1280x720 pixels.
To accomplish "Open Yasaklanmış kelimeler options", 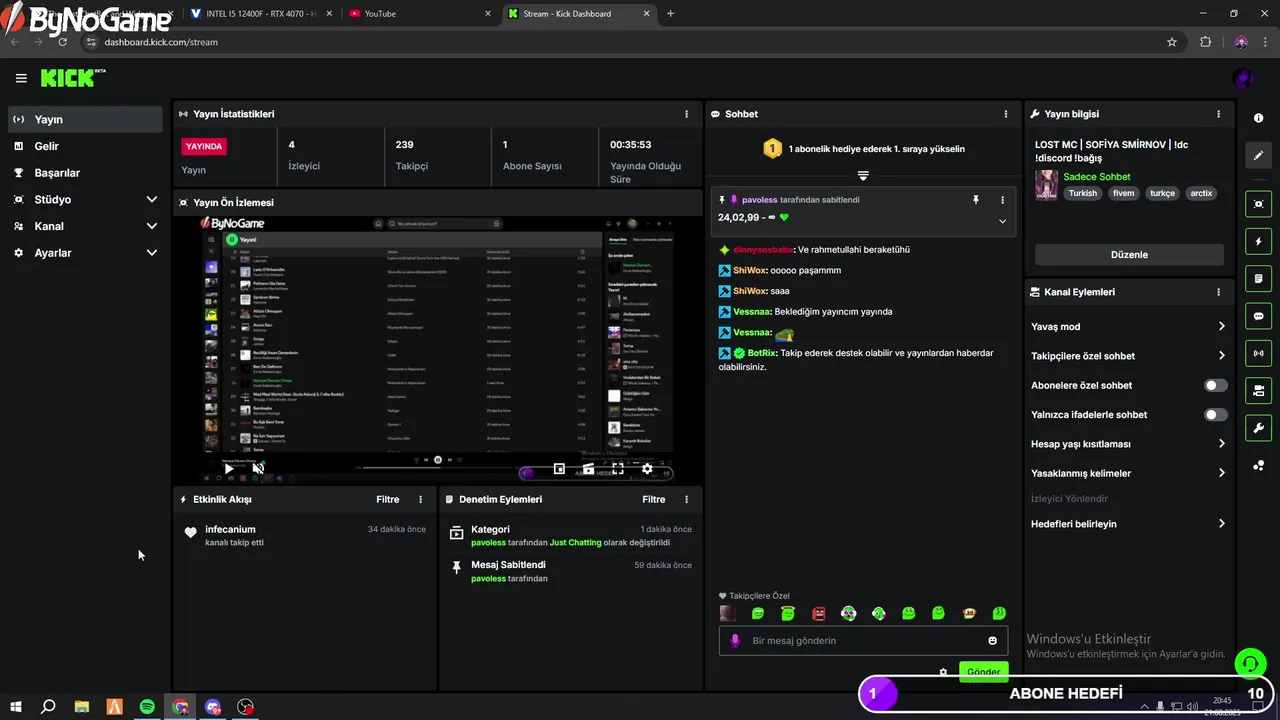I will click(x=1129, y=473).
